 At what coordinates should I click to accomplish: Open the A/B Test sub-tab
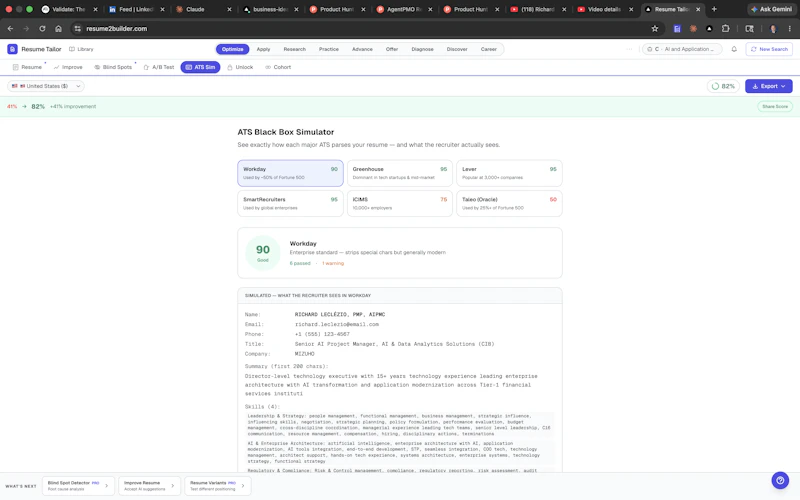point(159,67)
